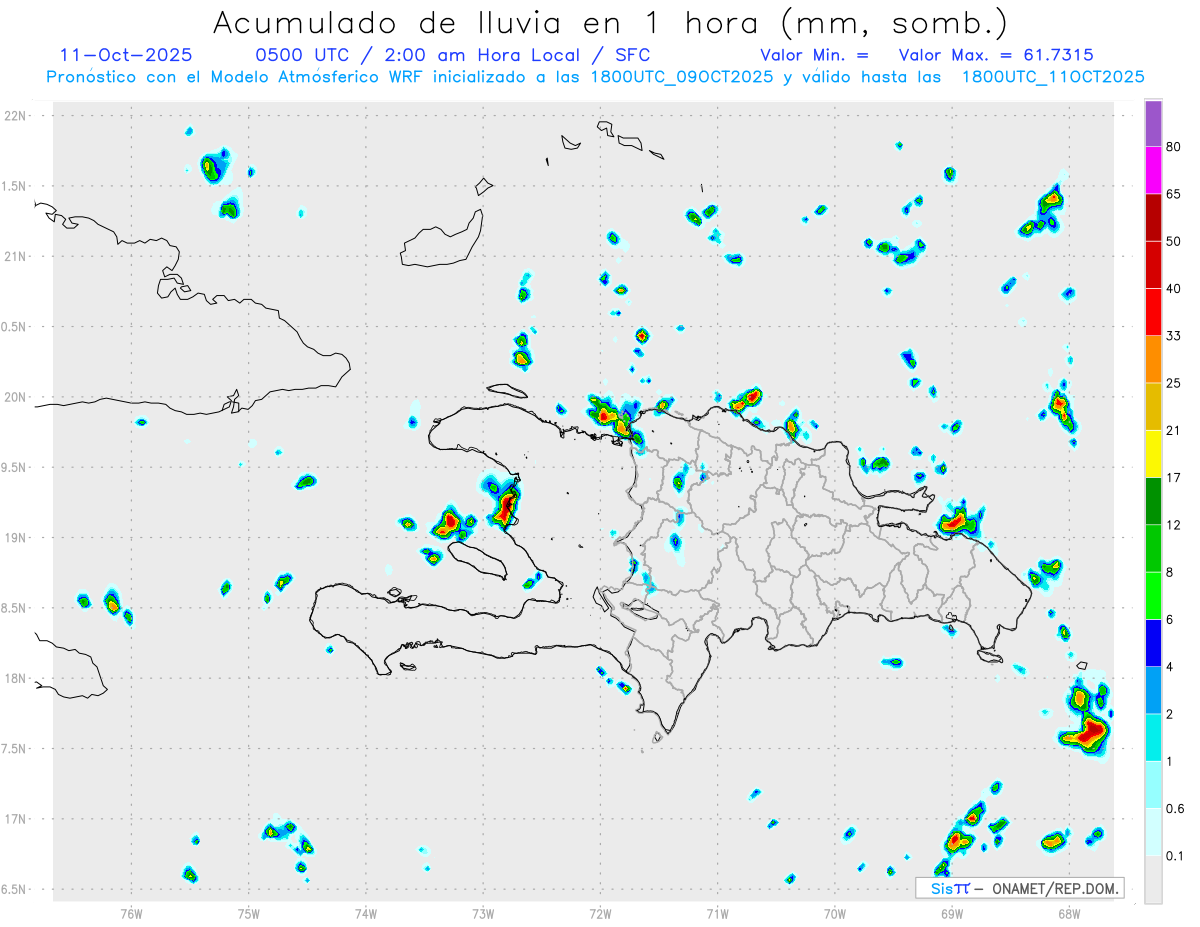Click the legend label "33"
The width and height of the screenshot is (1200, 927).
[1174, 336]
